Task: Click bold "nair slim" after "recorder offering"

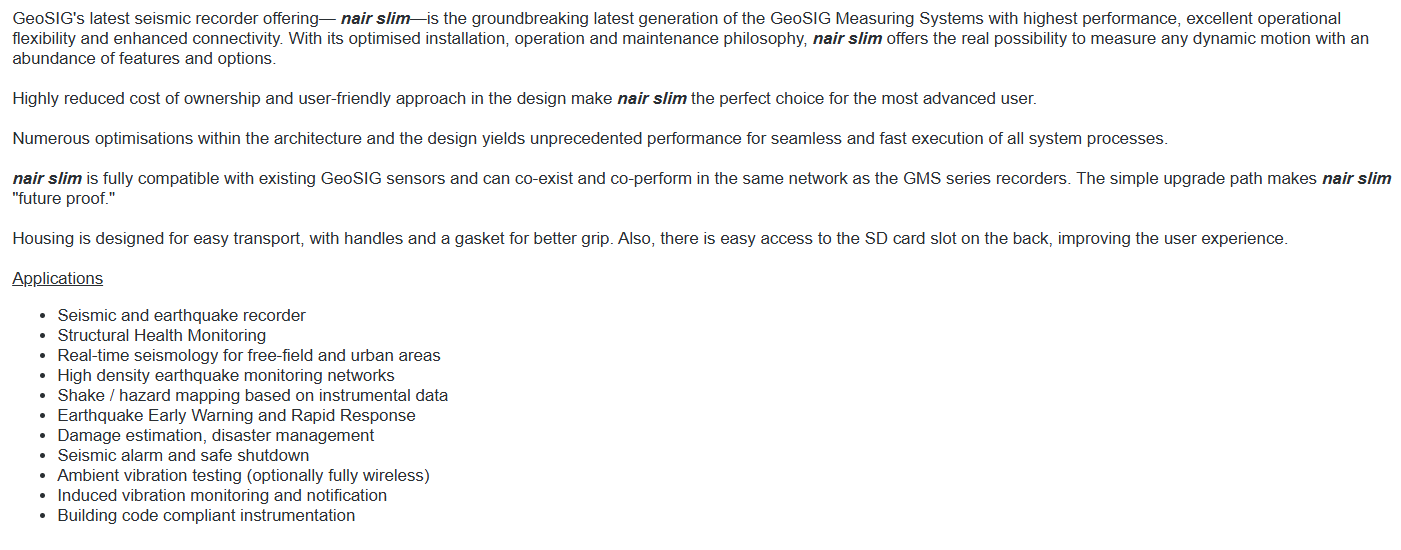Action: [375, 18]
